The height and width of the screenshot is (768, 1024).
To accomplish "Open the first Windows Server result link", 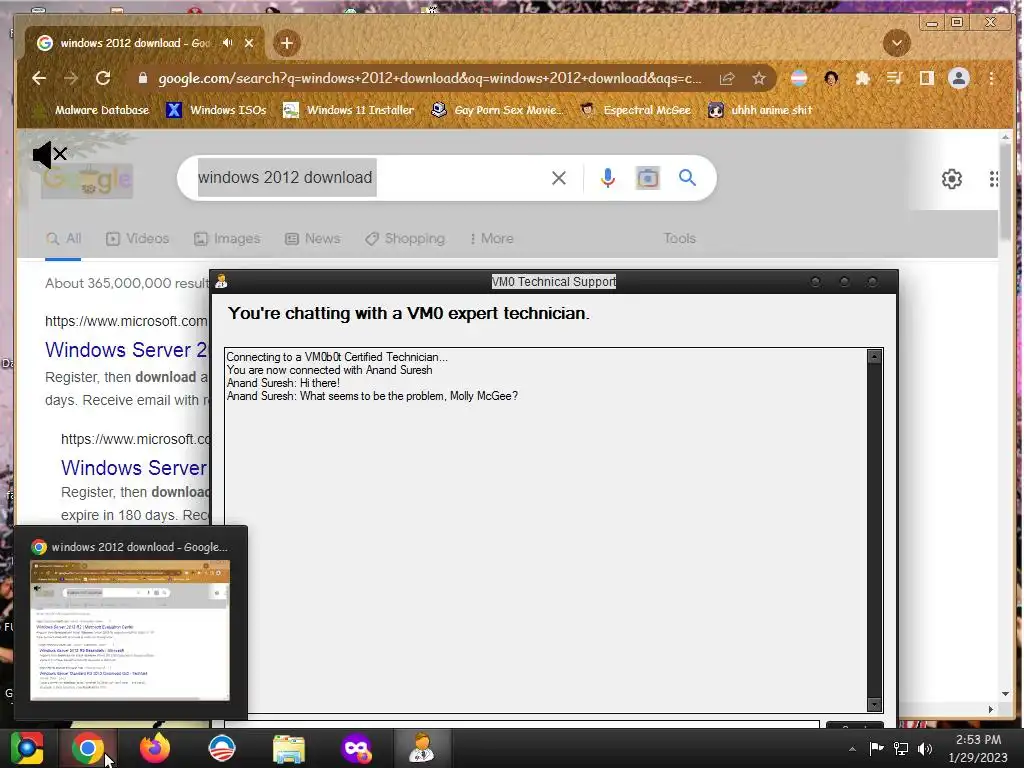I will 126,350.
